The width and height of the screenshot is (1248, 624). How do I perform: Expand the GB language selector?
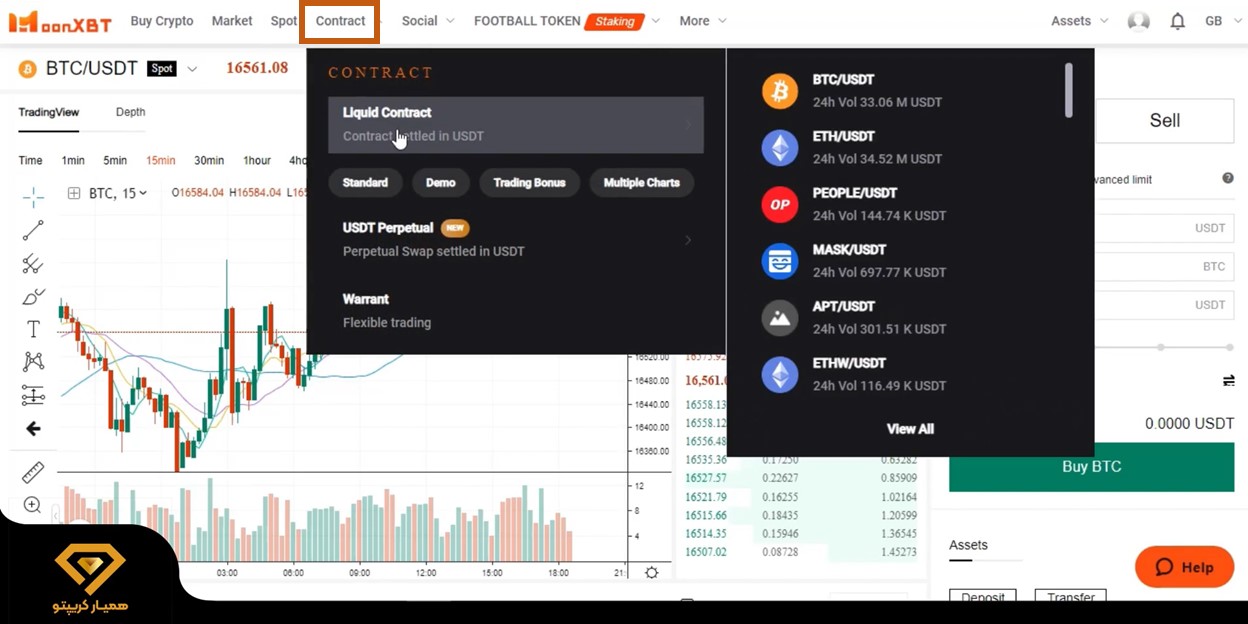[1221, 20]
